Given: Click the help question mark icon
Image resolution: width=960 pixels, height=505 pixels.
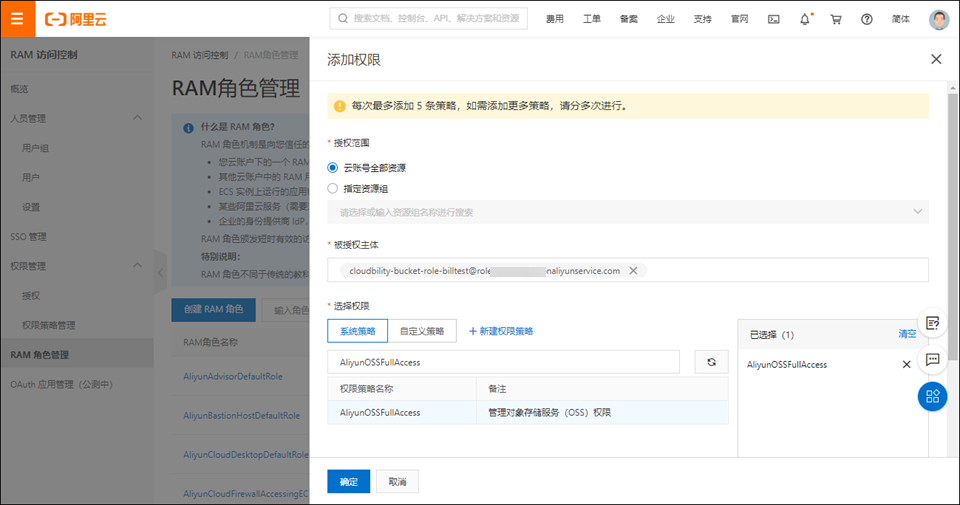Looking at the screenshot, I should pyautogui.click(x=866, y=19).
